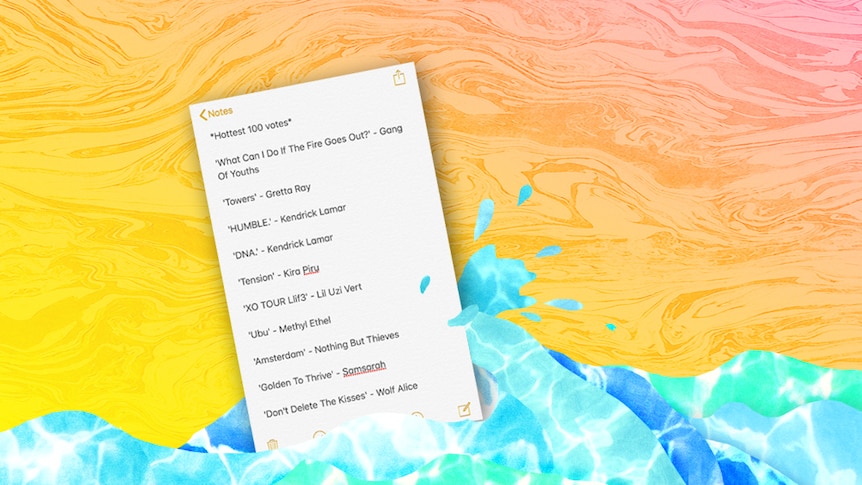This screenshot has height=485, width=862.
Task: Select 'Don't Delete The Kisses' - Wolf Alice line
Action: point(340,400)
